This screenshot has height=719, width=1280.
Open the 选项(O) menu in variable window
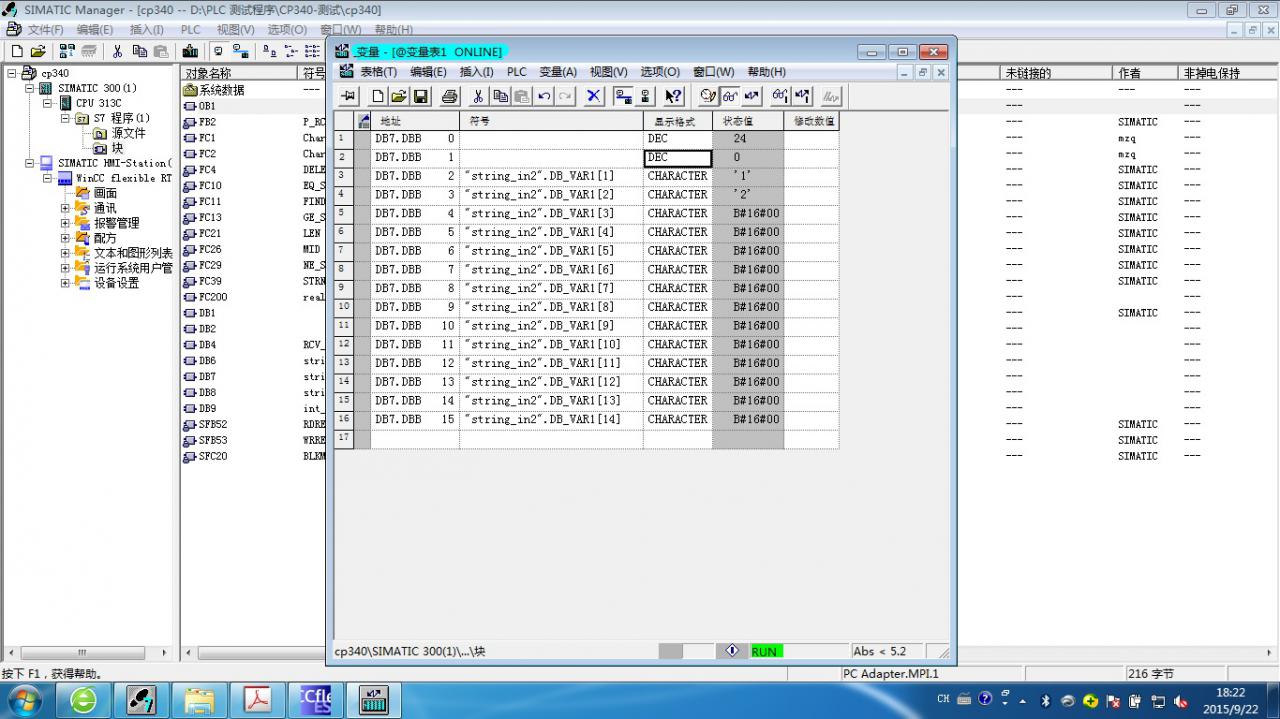[x=660, y=72]
